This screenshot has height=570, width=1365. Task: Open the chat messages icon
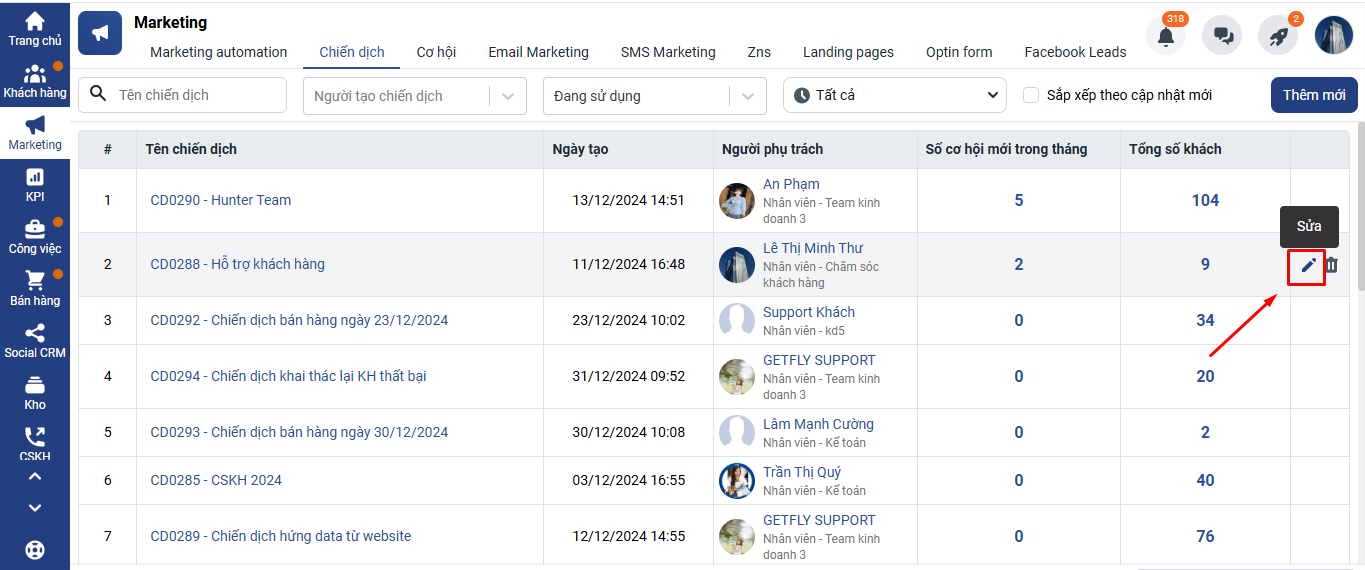coord(1222,36)
